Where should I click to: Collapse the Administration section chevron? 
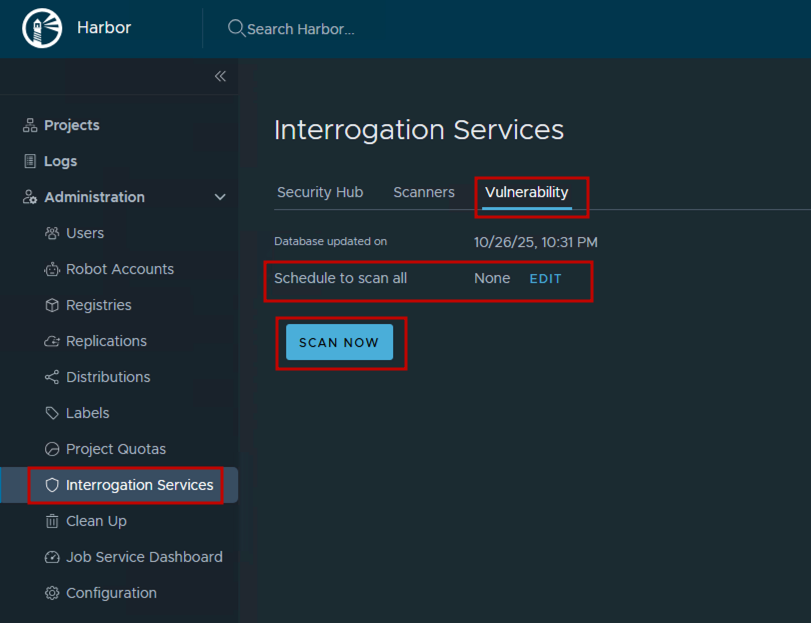220,197
